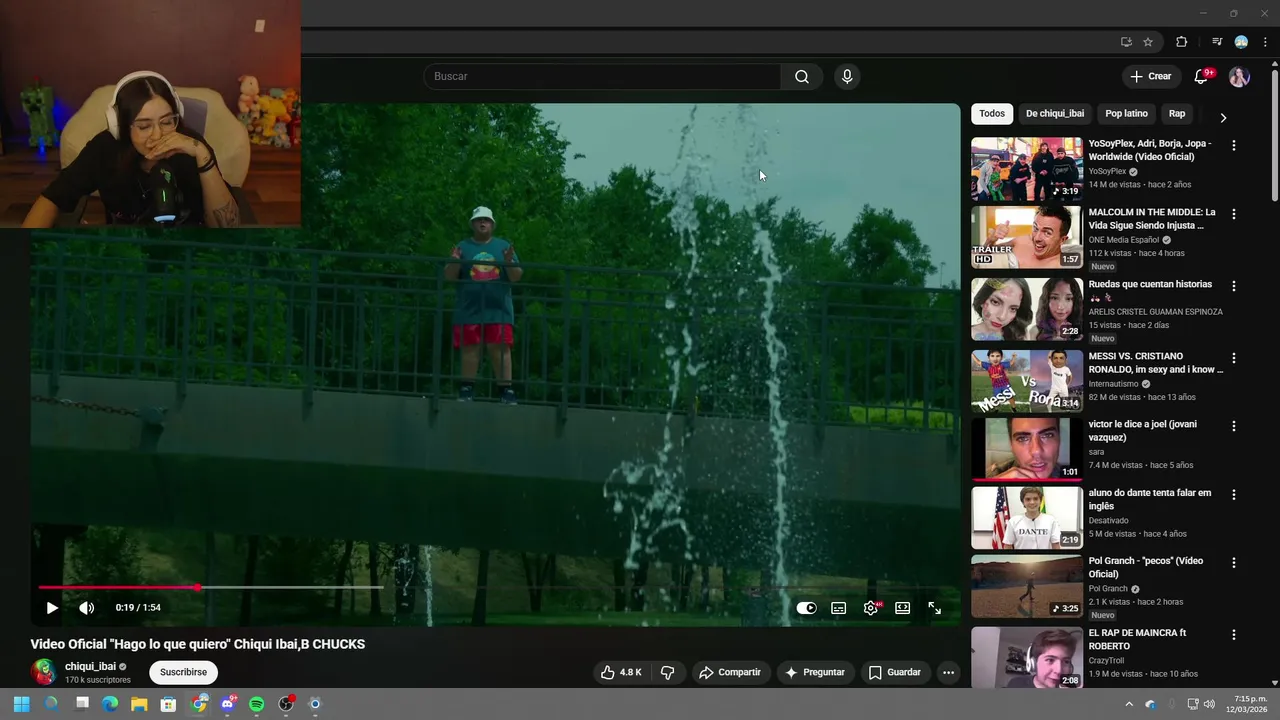Open Chrome media controls icon
Image resolution: width=1280 pixels, height=720 pixels.
coord(1217,42)
